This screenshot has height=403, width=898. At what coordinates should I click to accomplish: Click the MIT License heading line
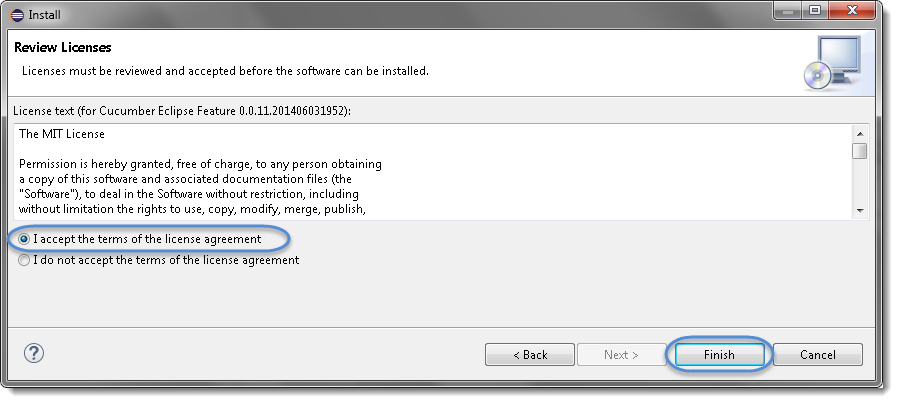coord(62,134)
